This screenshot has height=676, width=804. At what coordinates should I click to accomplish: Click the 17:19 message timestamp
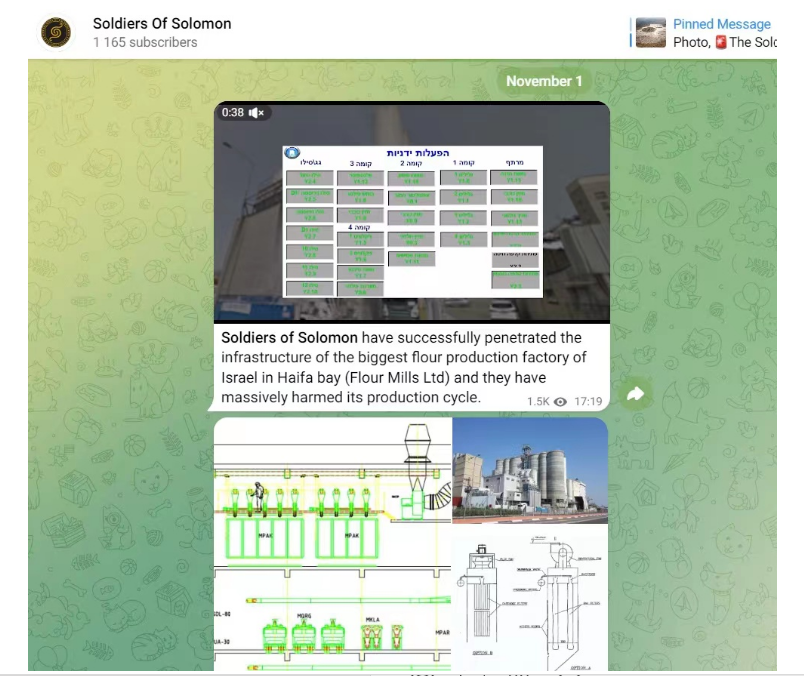(x=588, y=401)
